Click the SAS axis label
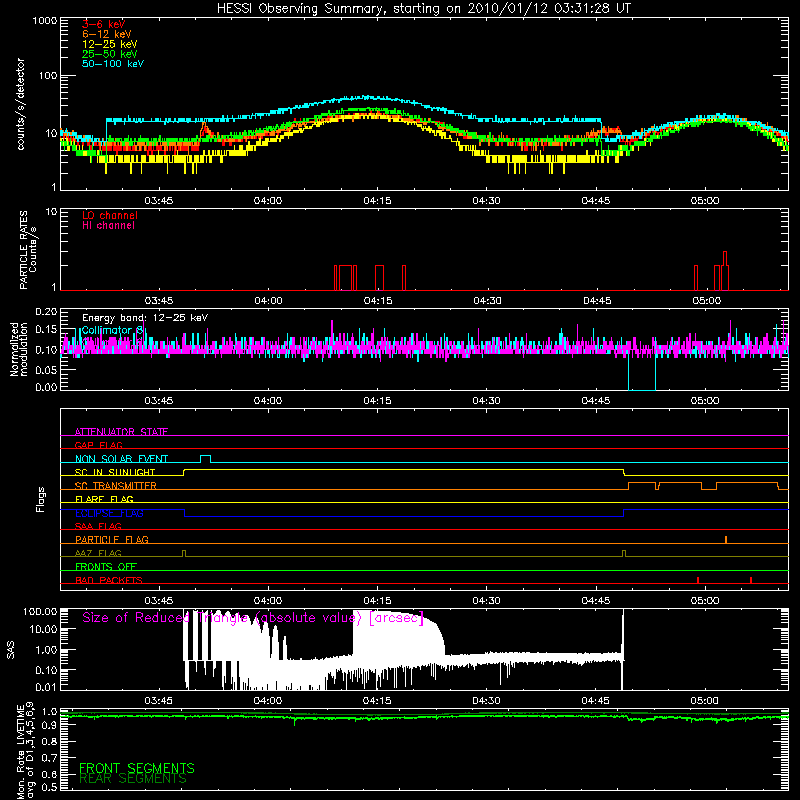This screenshot has width=800, height=800. point(11,650)
